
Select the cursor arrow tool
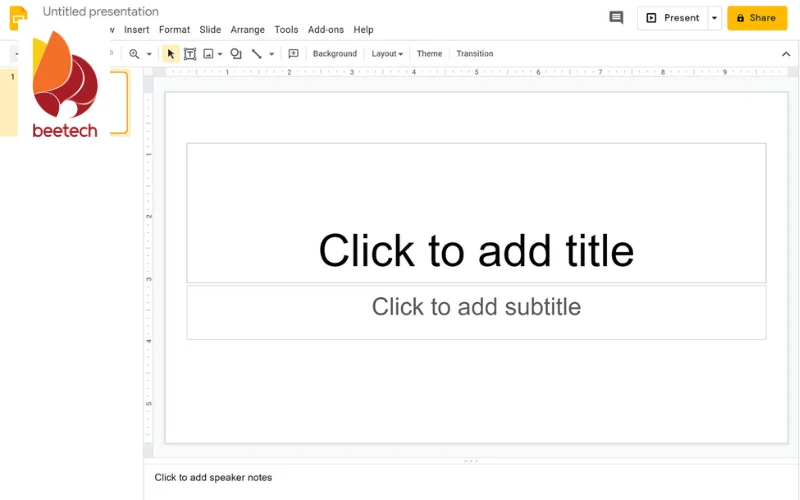[x=171, y=54]
